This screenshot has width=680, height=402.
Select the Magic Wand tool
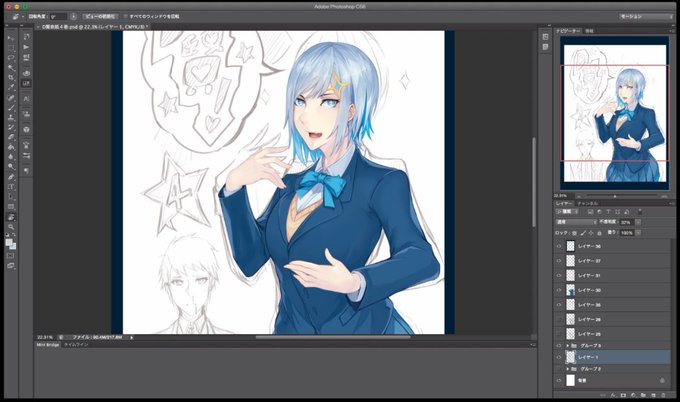pos(11,68)
